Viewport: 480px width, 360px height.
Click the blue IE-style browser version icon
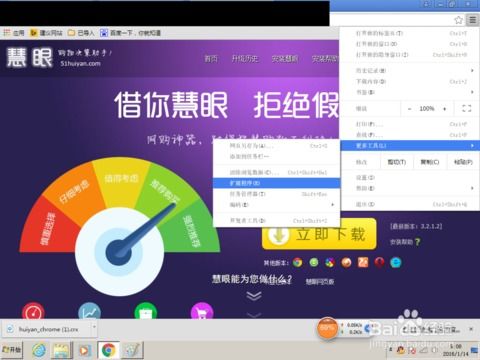[396, 263]
